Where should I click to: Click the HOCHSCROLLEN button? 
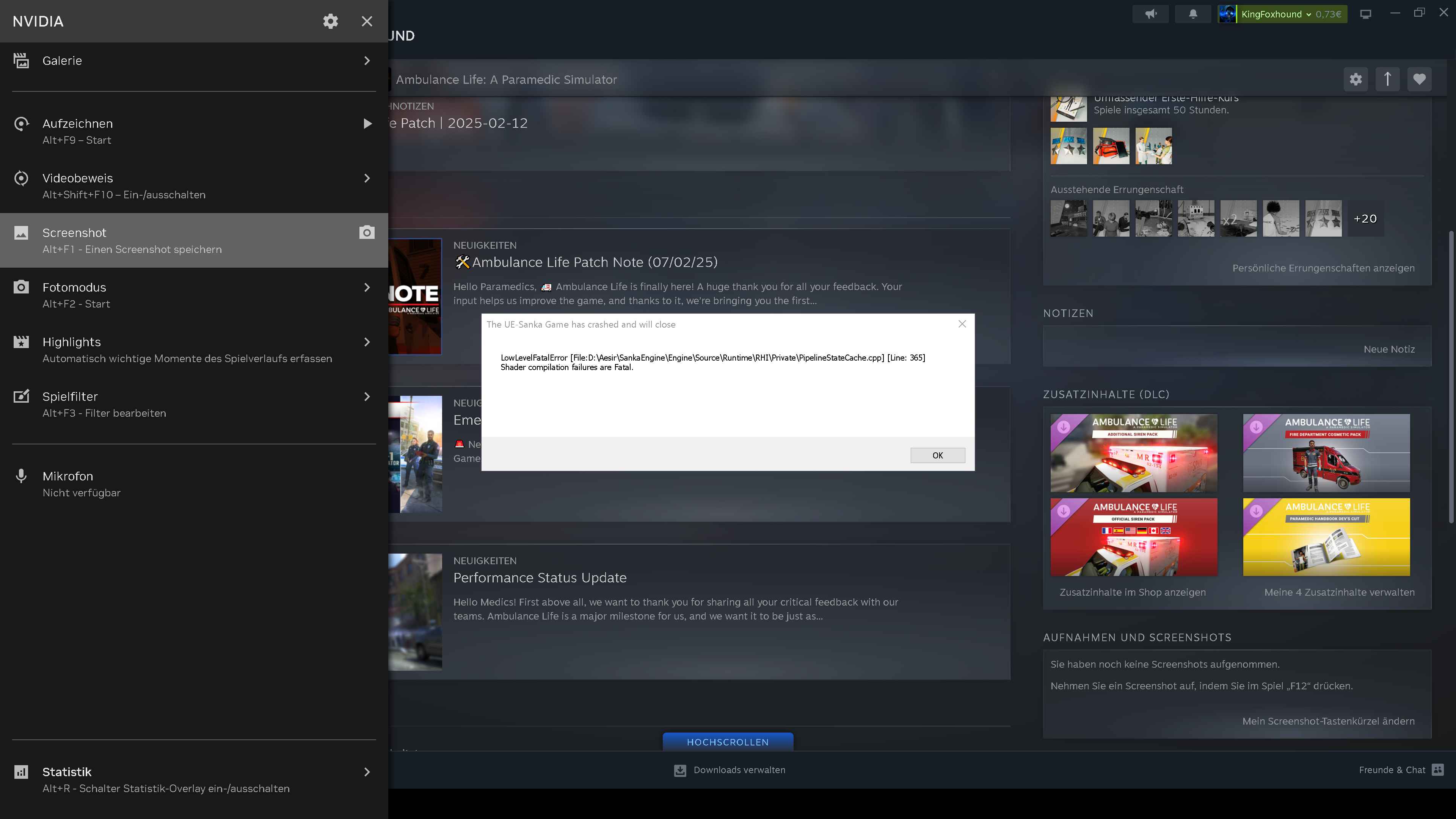[x=728, y=742]
